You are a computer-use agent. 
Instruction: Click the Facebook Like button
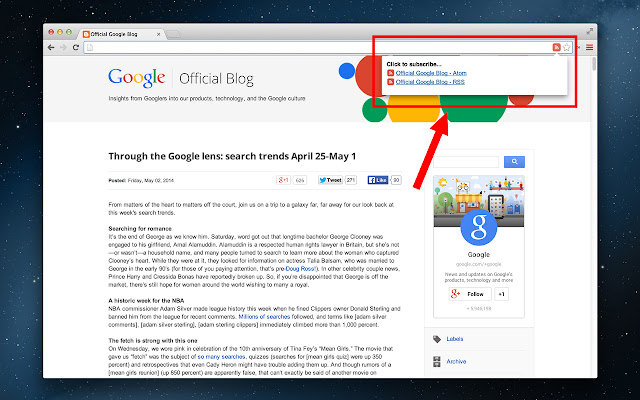coord(378,180)
